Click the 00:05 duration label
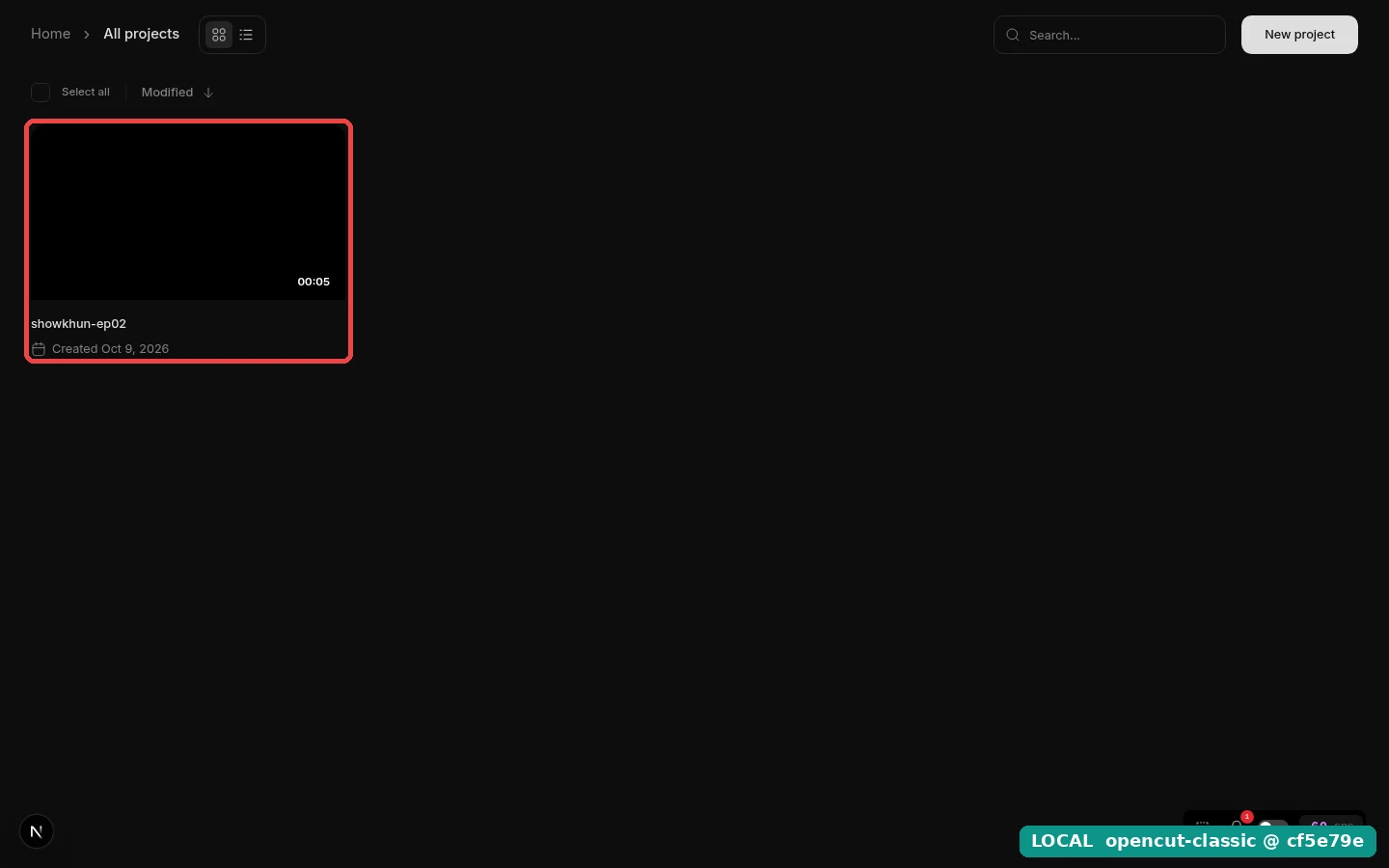Image resolution: width=1389 pixels, height=868 pixels. coord(313,282)
